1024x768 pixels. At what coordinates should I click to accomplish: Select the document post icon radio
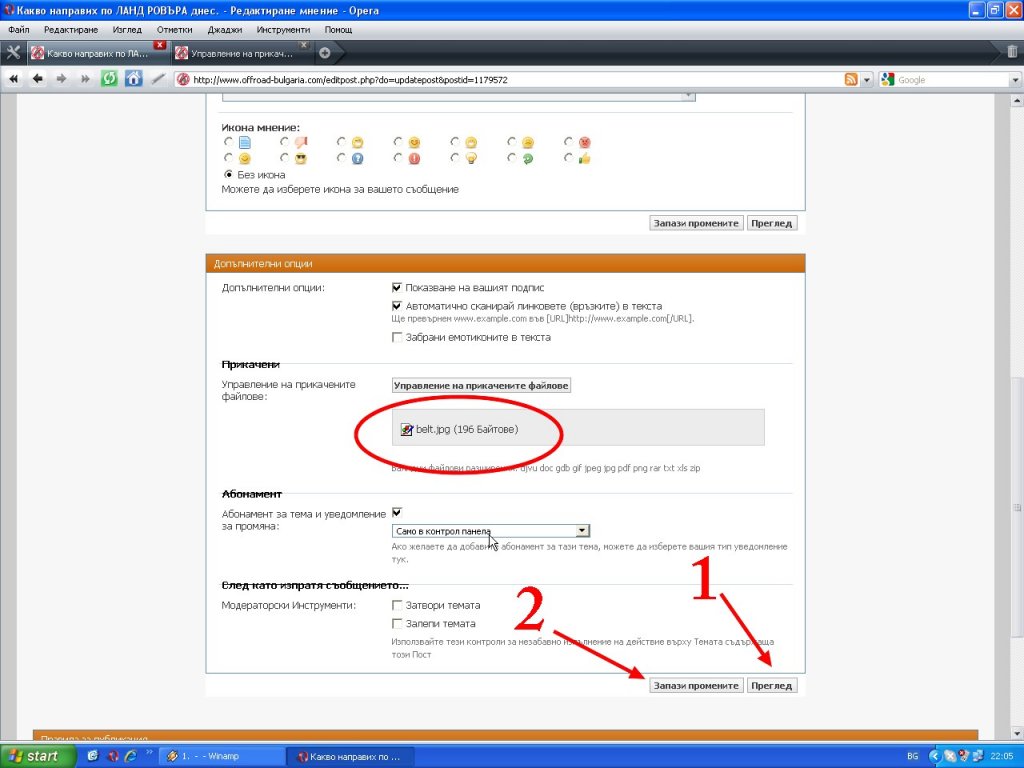point(228,142)
